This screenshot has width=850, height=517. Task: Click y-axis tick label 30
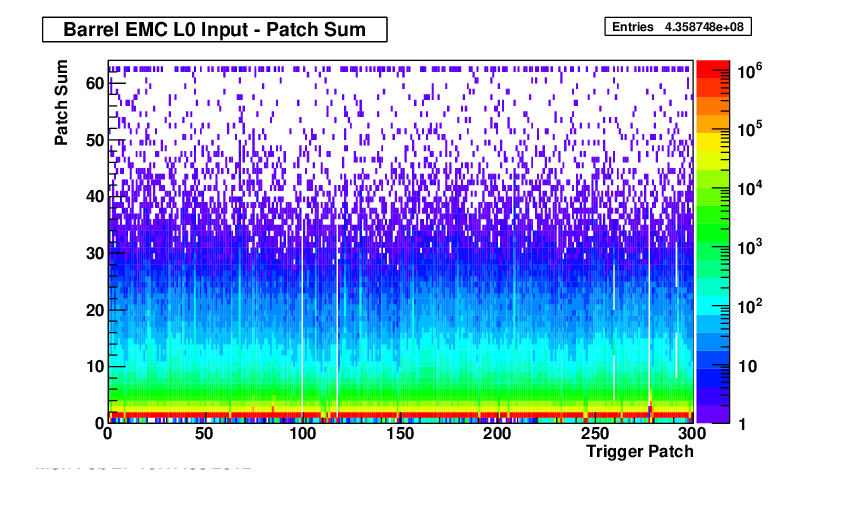coord(95,253)
